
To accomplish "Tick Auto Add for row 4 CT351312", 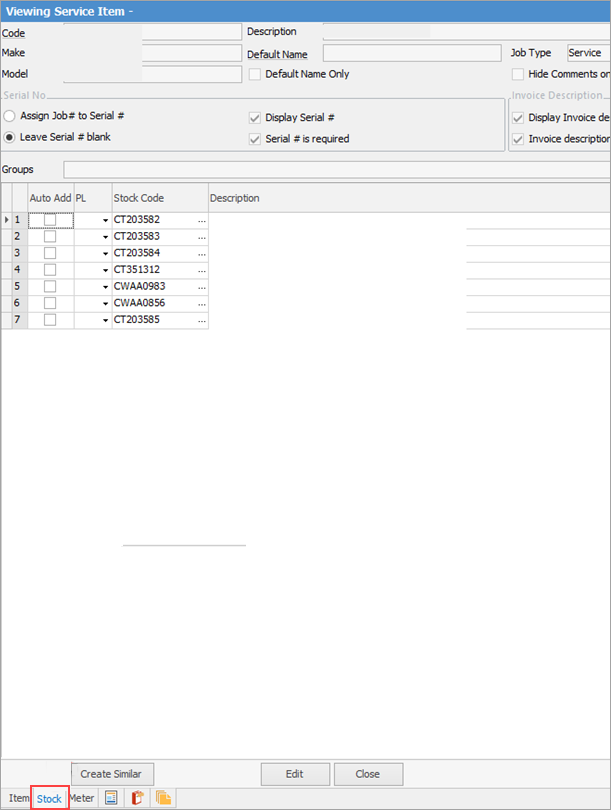I will tap(50, 270).
